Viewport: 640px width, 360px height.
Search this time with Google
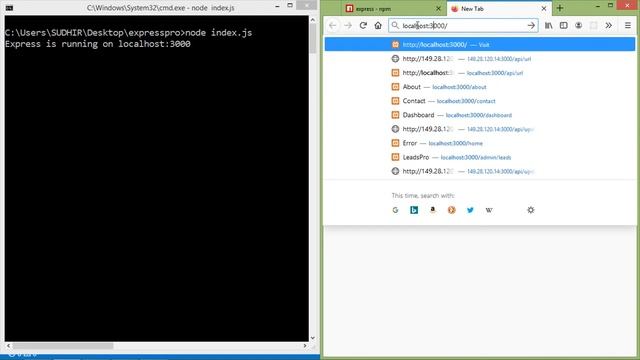395,210
